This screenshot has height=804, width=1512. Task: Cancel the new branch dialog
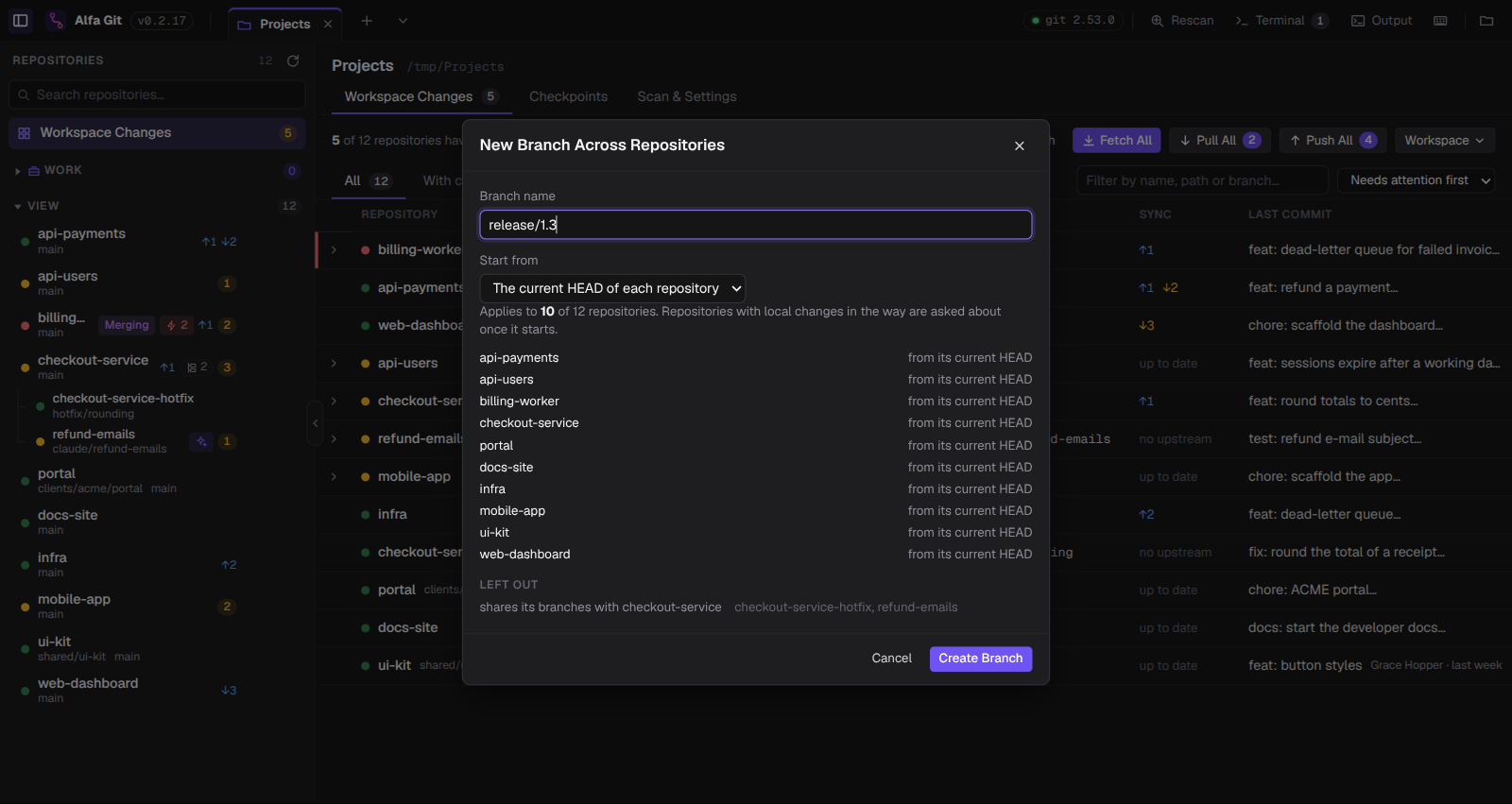pos(891,659)
